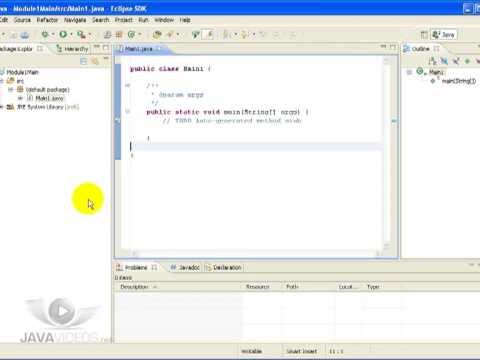The width and height of the screenshot is (480, 360).
Task: Open the Debug dropdown arrow
Action: [53, 34]
